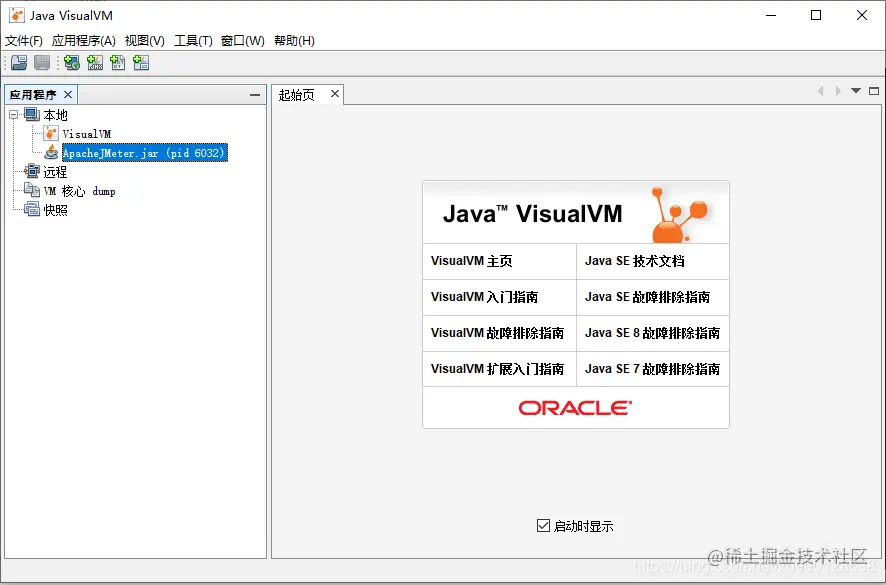Open the Java SE 8 故障排除指南 link
The width and height of the screenshot is (886, 585).
coord(653,333)
